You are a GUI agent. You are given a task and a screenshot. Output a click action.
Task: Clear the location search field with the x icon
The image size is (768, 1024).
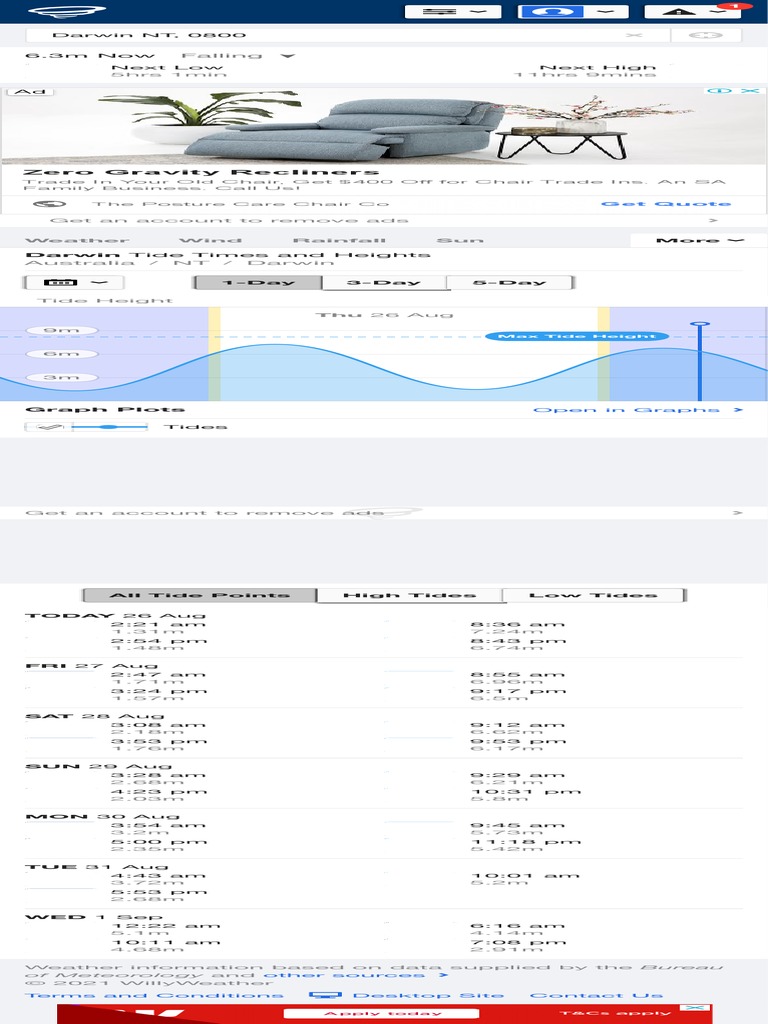[633, 35]
